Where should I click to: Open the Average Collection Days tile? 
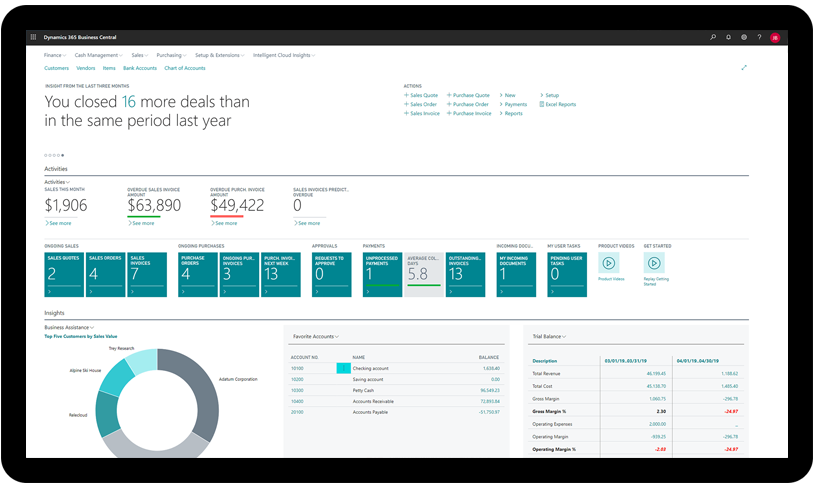coord(424,275)
